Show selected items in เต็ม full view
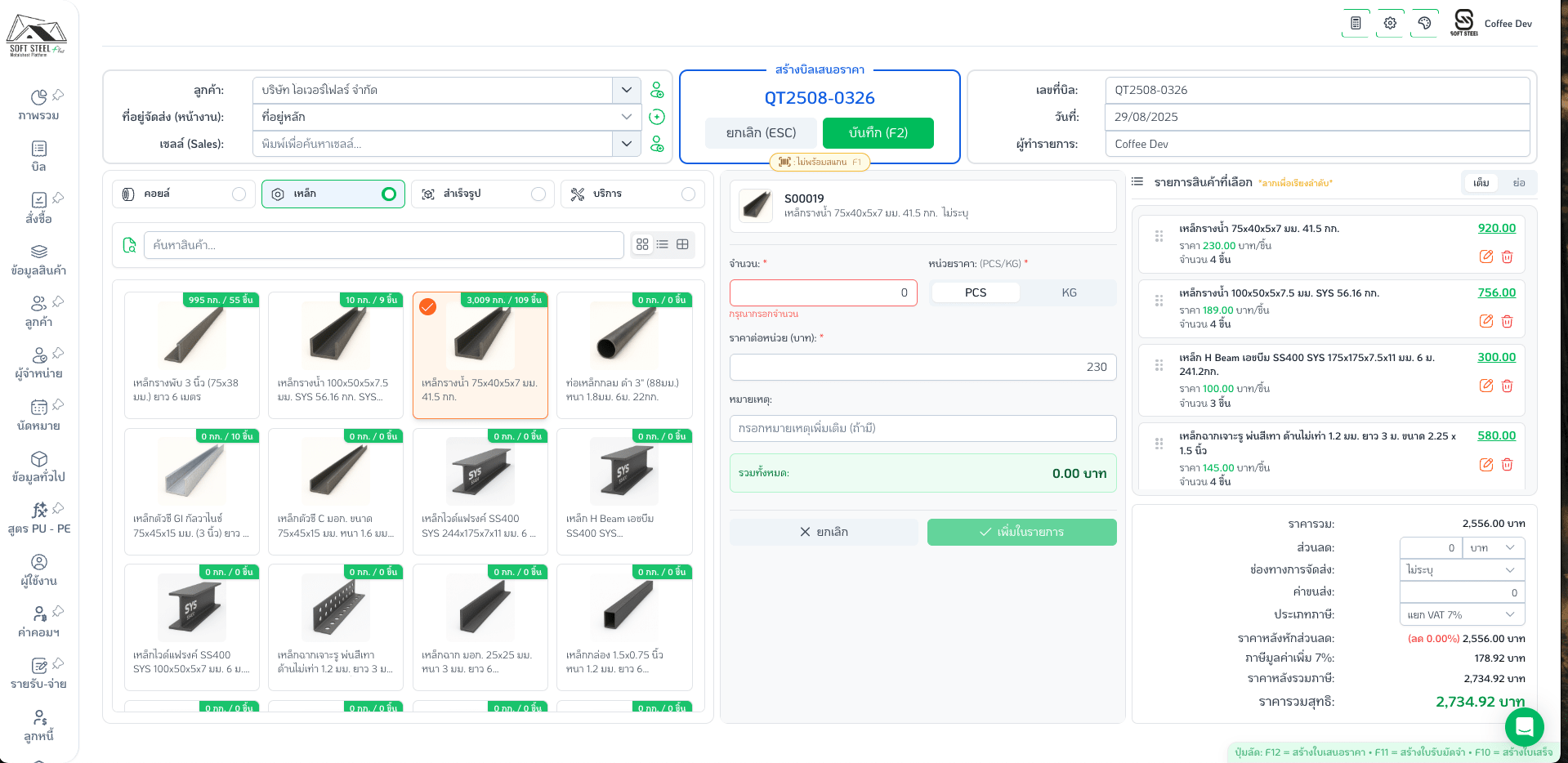 [1481, 183]
